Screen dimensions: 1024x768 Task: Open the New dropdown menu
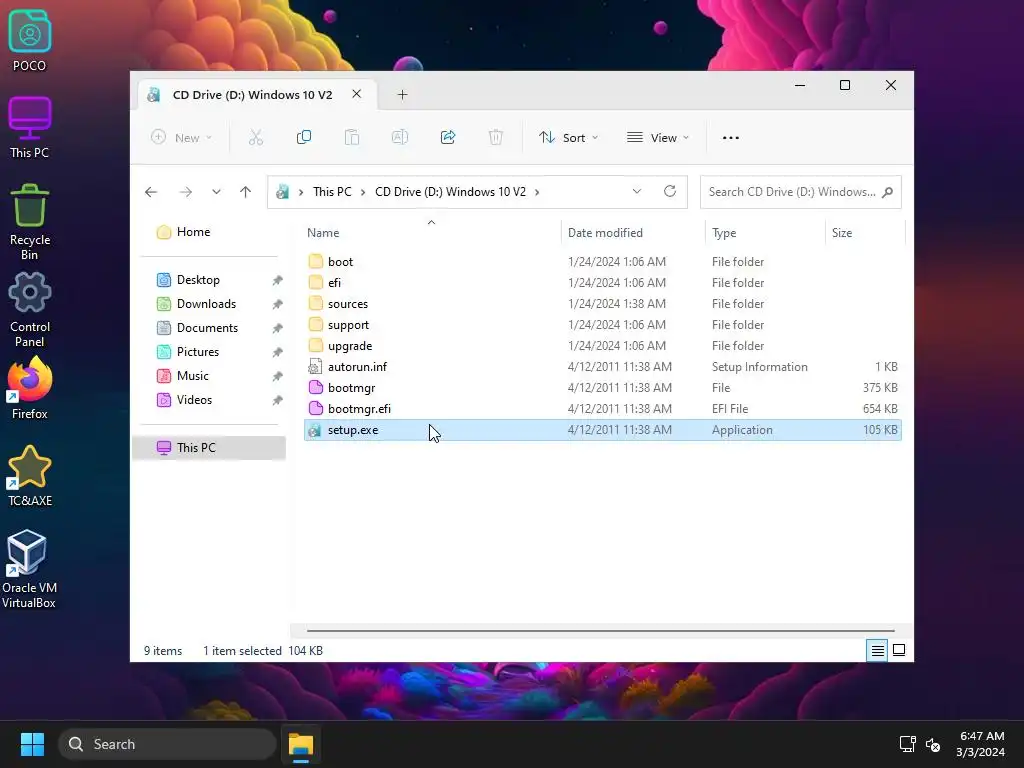[x=182, y=137]
